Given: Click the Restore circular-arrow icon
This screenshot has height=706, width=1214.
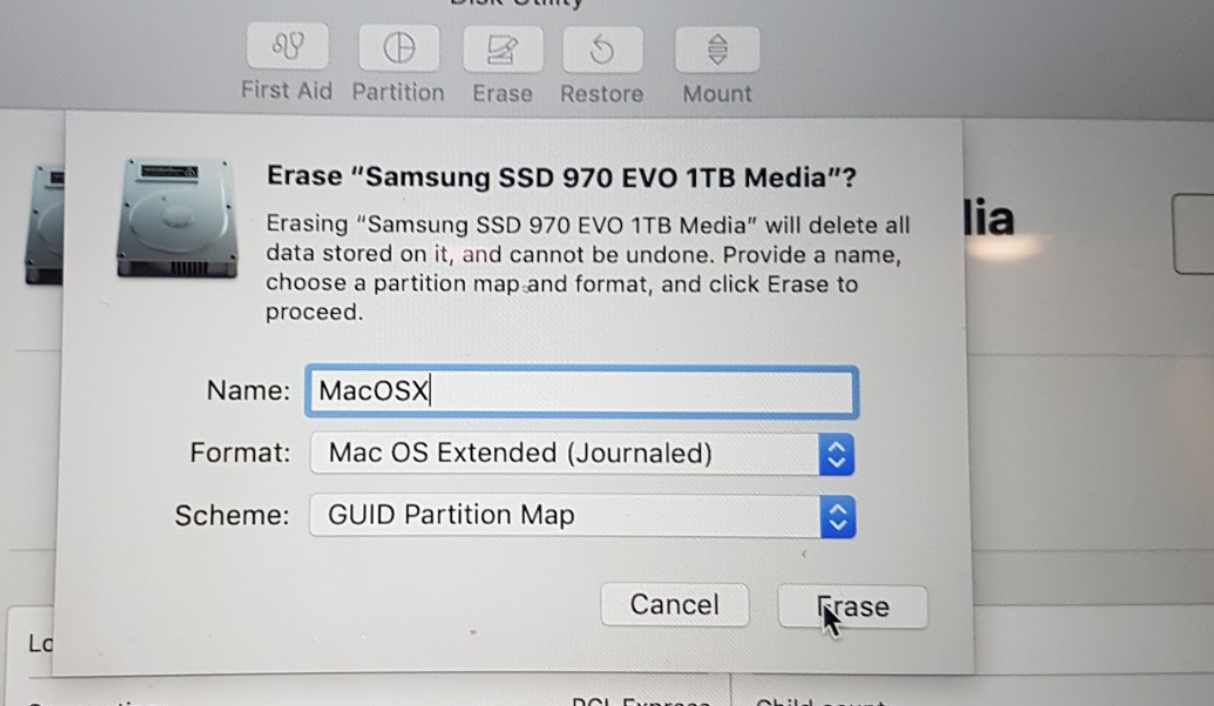Looking at the screenshot, I should point(602,49).
